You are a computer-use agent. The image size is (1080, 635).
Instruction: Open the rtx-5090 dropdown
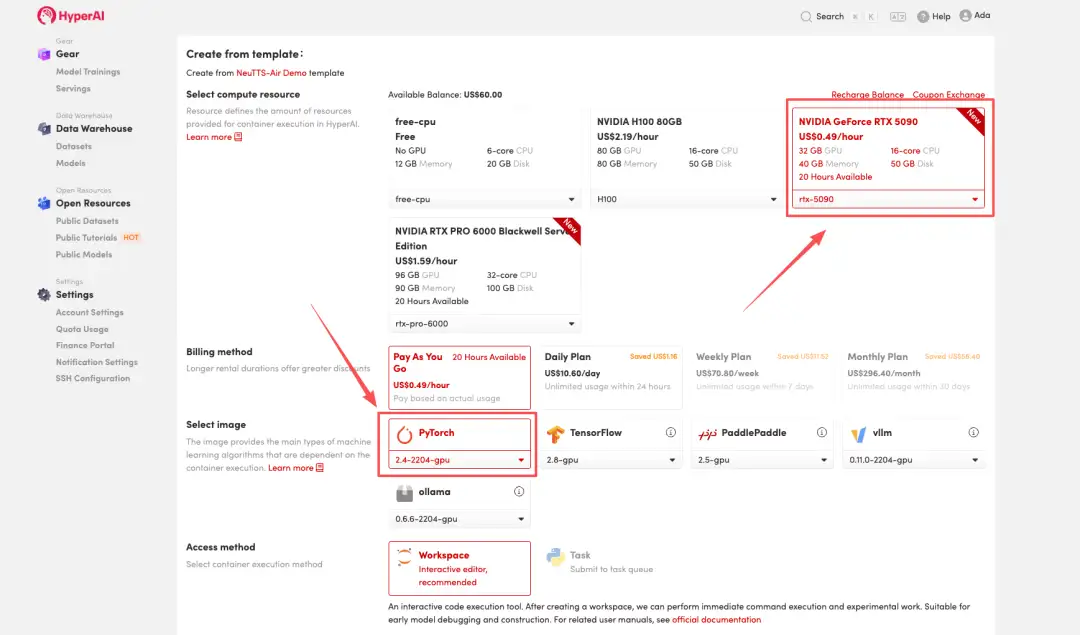pos(888,199)
